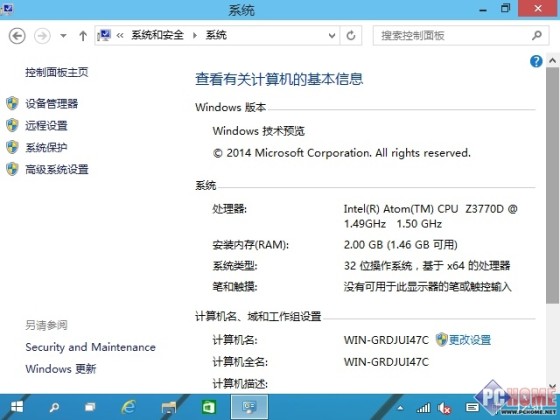This screenshot has width=560, height=420.
Task: Open Help with the blue question icon
Action: (536, 61)
